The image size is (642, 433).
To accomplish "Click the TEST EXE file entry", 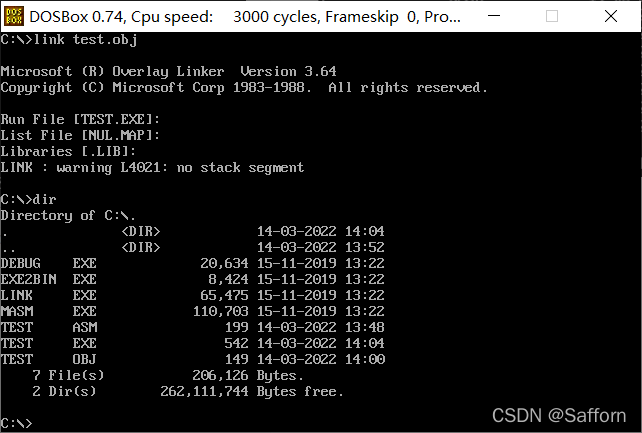I will tap(193, 343).
